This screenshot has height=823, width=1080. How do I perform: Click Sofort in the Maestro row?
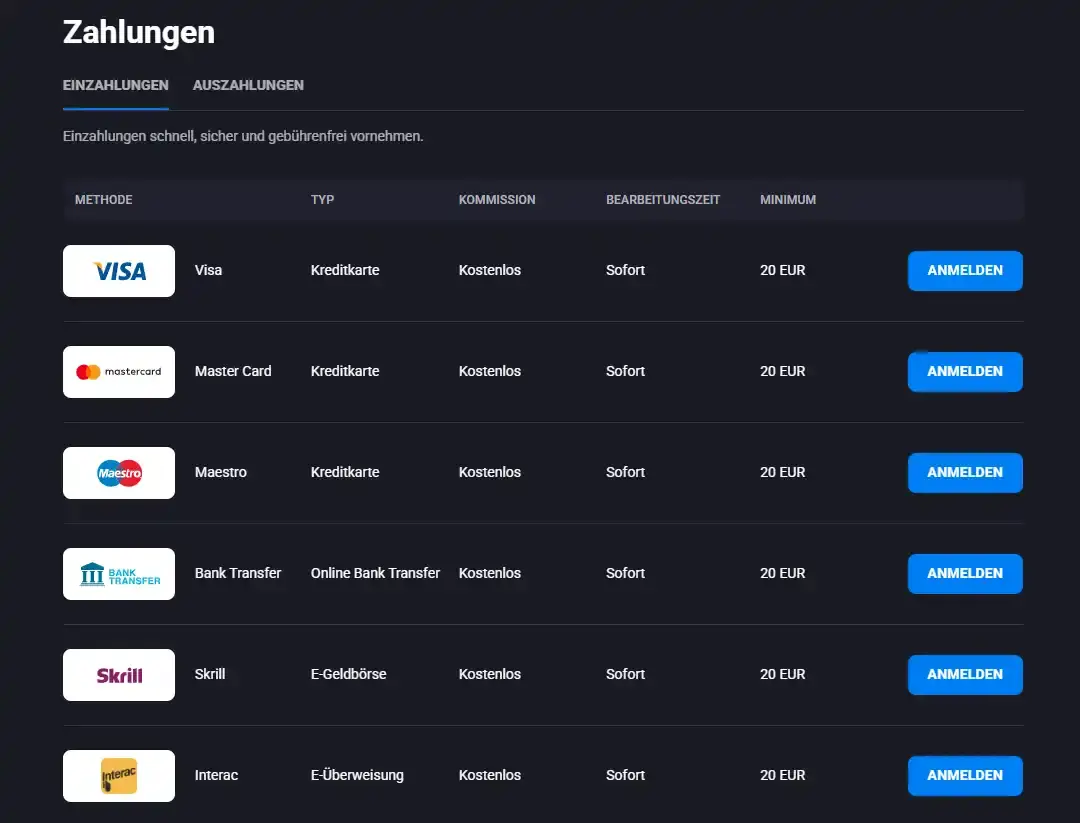coord(625,472)
